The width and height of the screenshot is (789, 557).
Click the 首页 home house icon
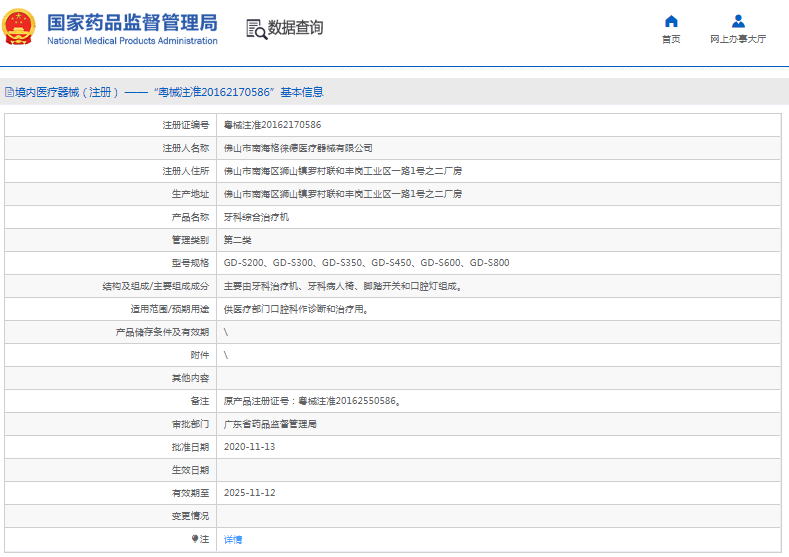pyautogui.click(x=671, y=21)
